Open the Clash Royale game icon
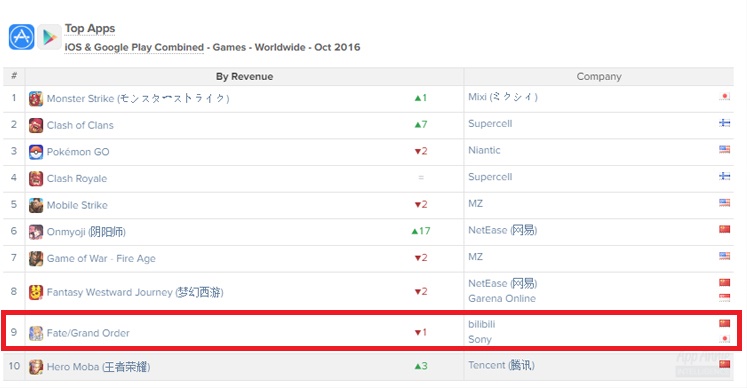 (x=36, y=179)
